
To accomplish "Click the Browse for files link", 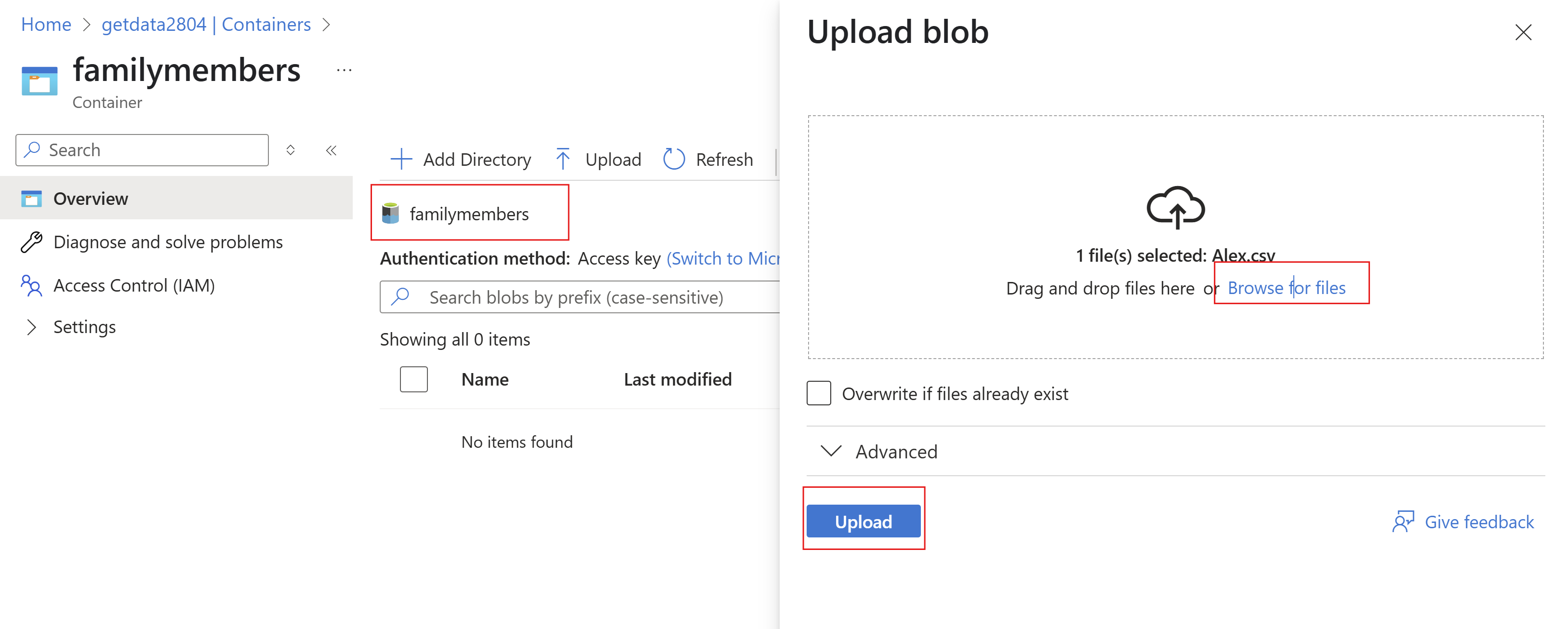I will pyautogui.click(x=1286, y=287).
